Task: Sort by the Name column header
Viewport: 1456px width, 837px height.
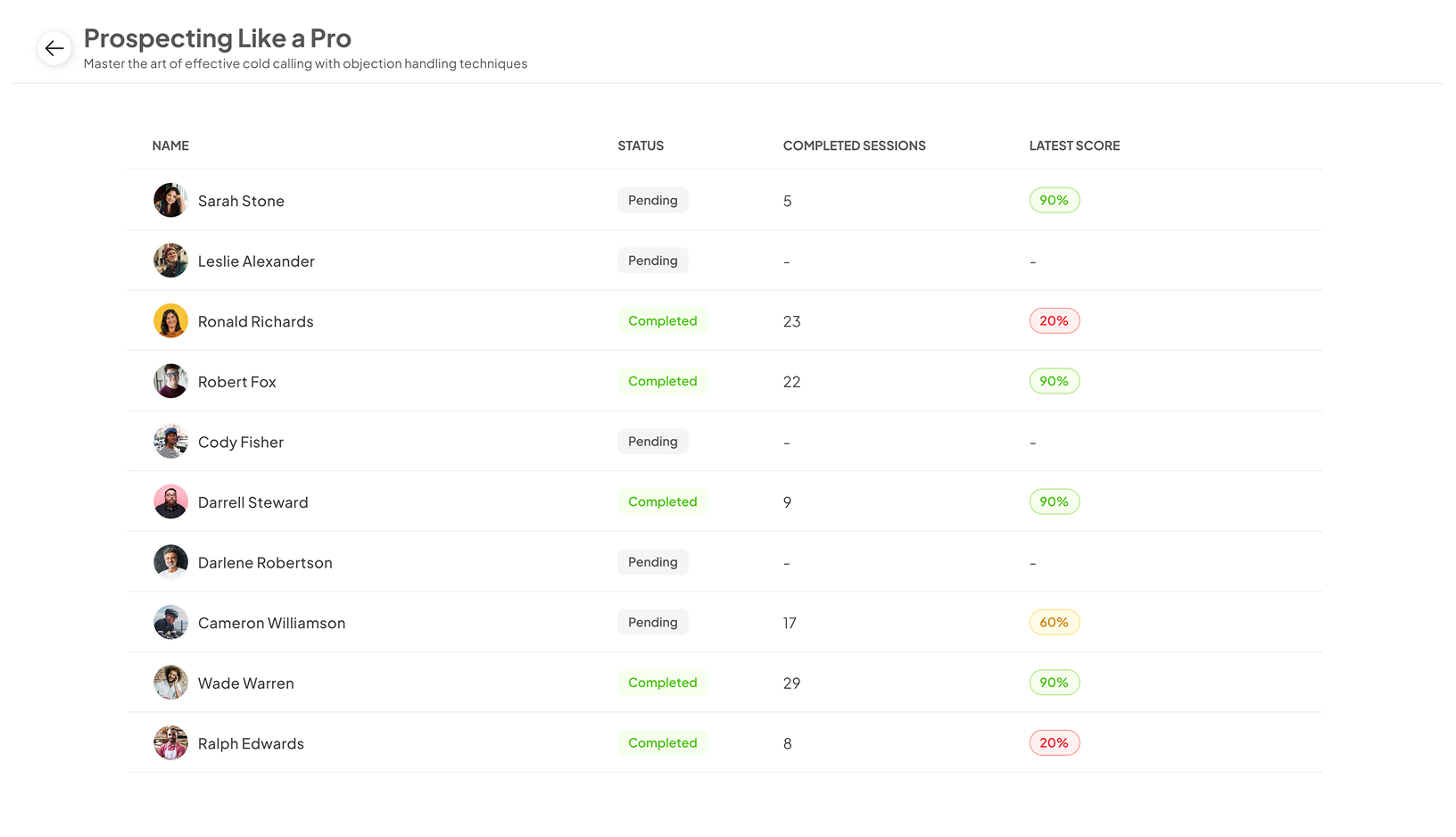Action: click(x=170, y=145)
